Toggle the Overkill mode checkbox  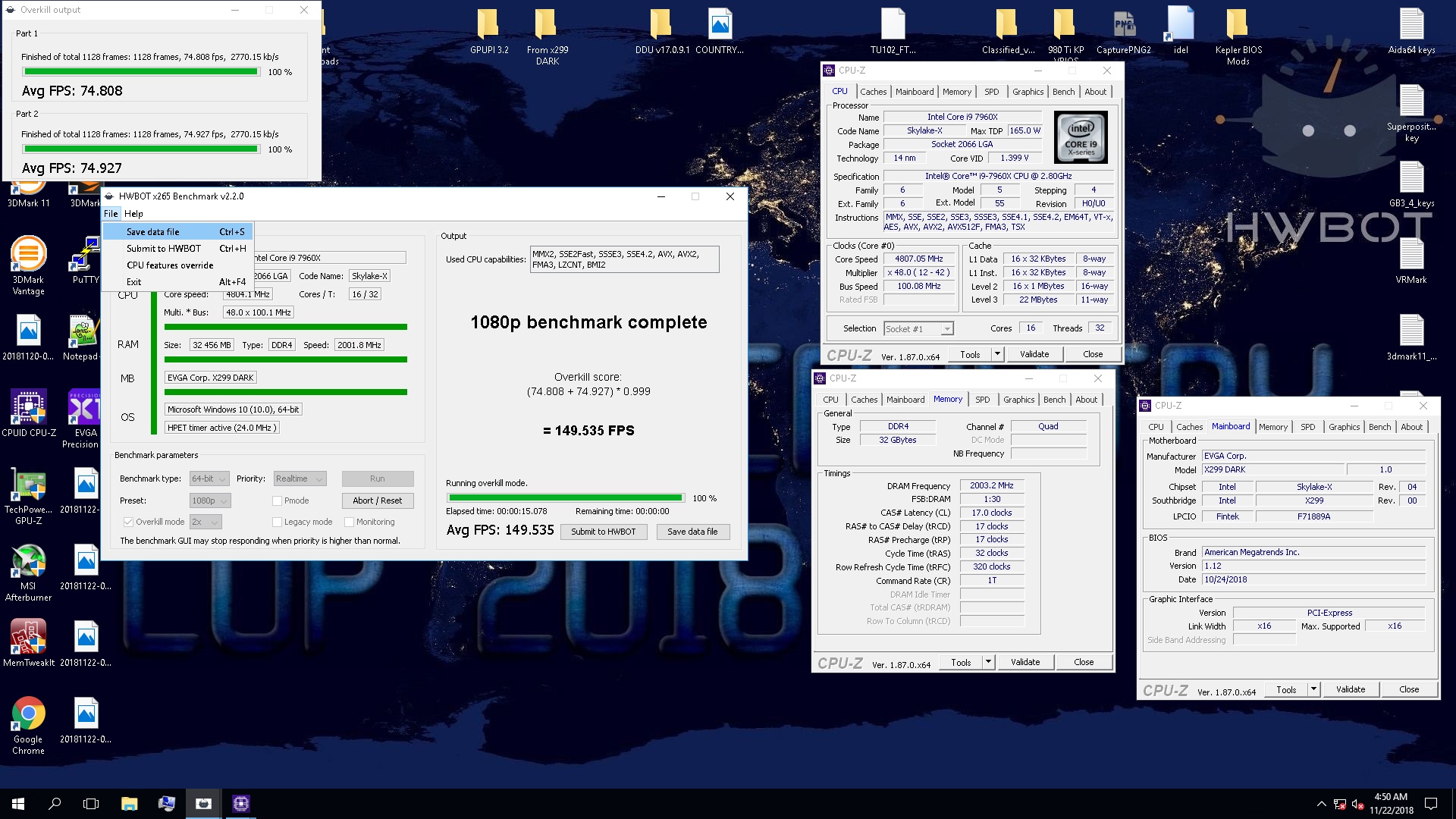pyautogui.click(x=128, y=522)
